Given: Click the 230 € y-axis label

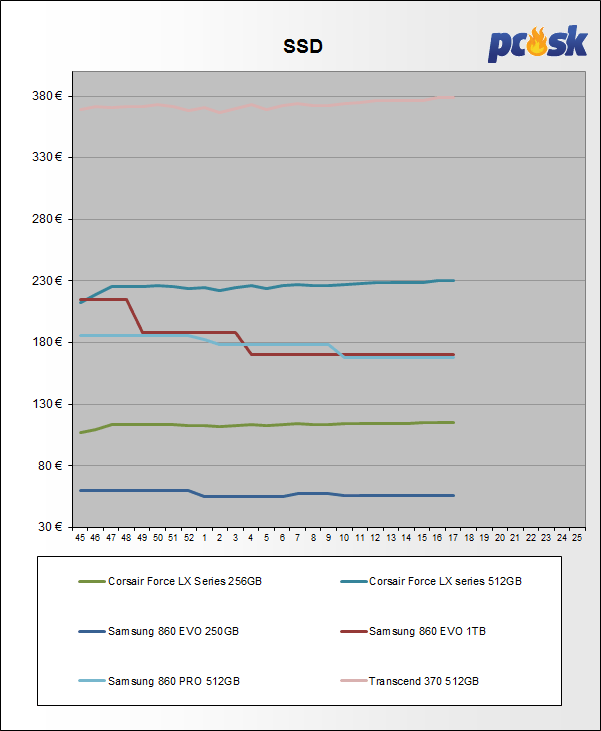Looking at the screenshot, I should (47, 281).
